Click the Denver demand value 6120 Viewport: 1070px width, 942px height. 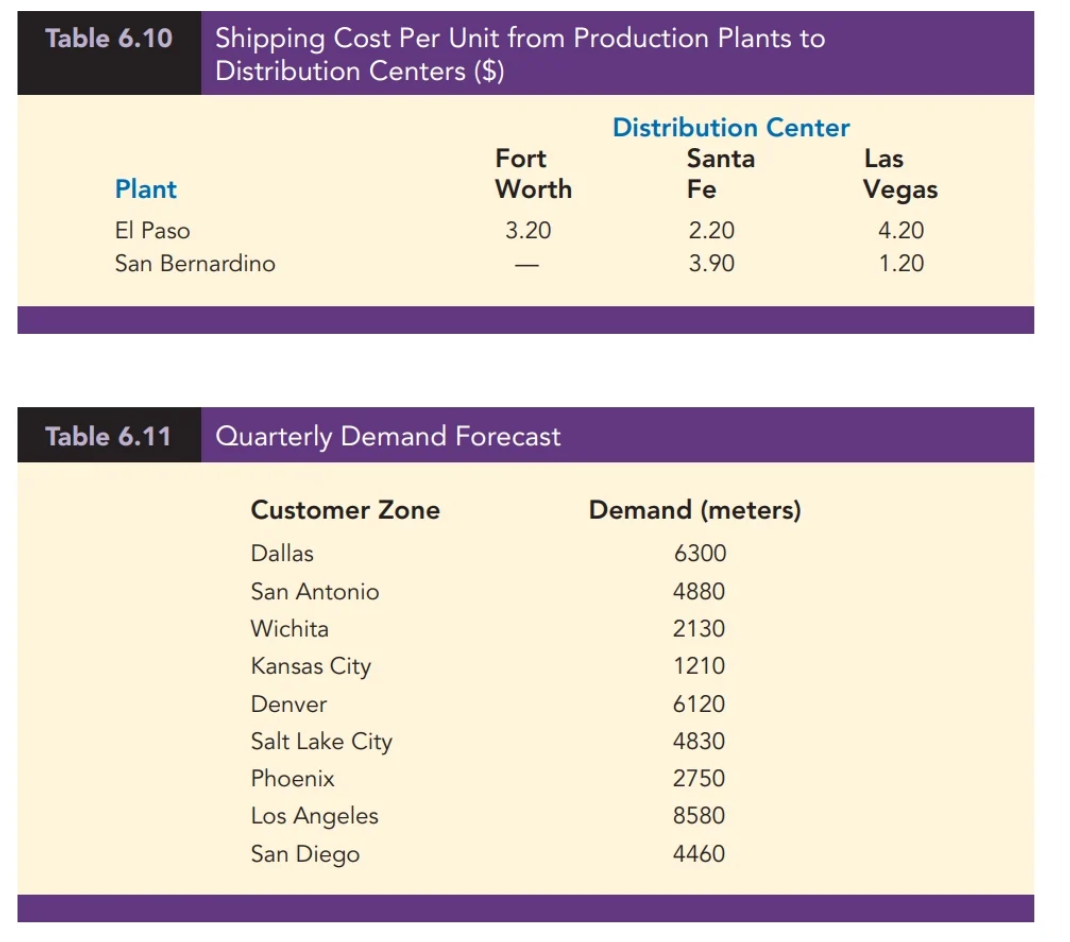tap(699, 704)
